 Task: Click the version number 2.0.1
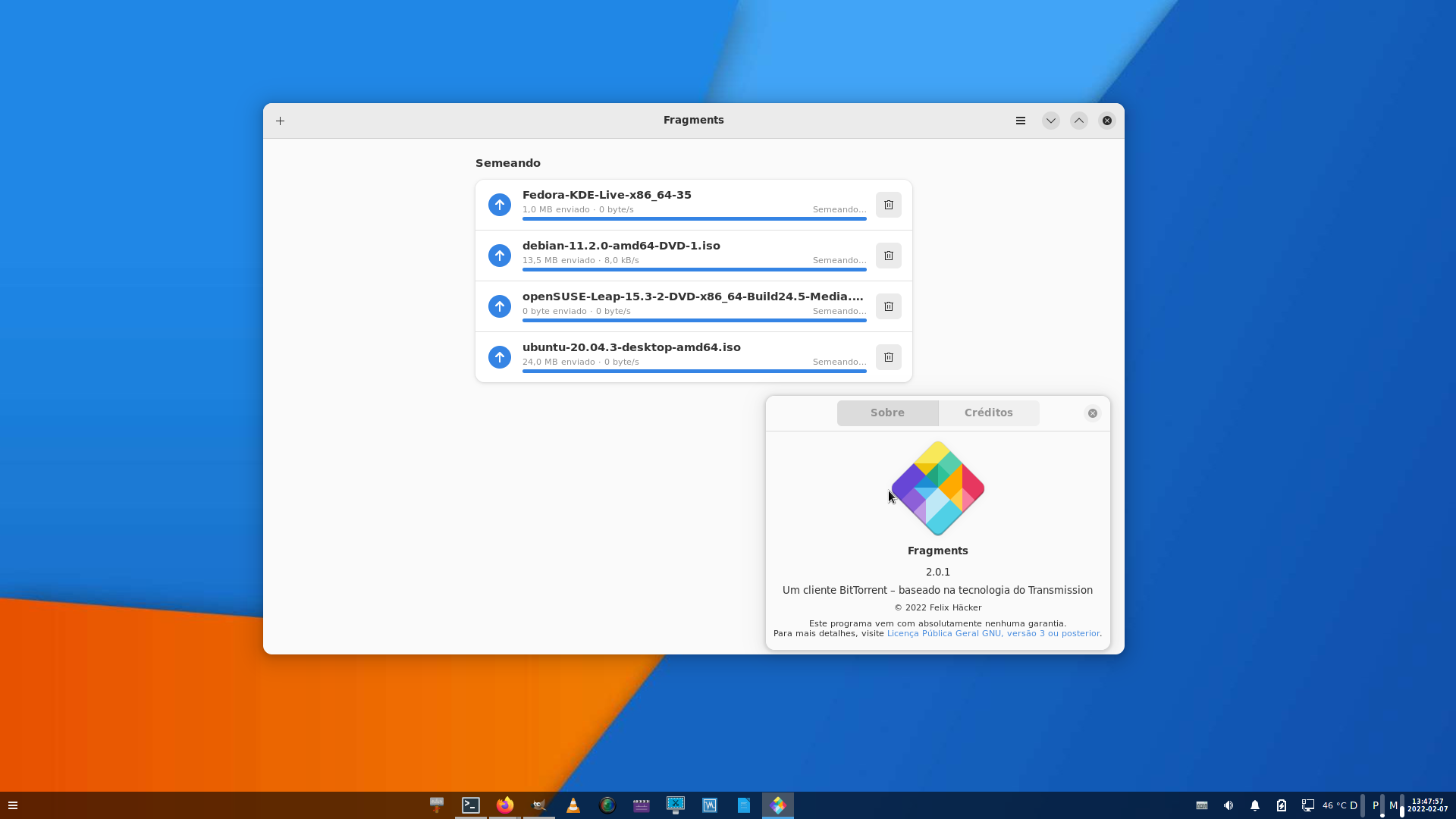pyautogui.click(x=938, y=572)
